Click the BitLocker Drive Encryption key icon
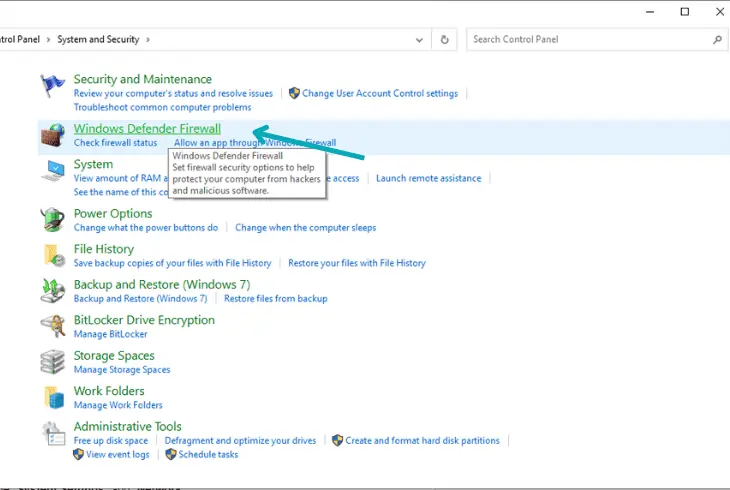 coord(53,326)
